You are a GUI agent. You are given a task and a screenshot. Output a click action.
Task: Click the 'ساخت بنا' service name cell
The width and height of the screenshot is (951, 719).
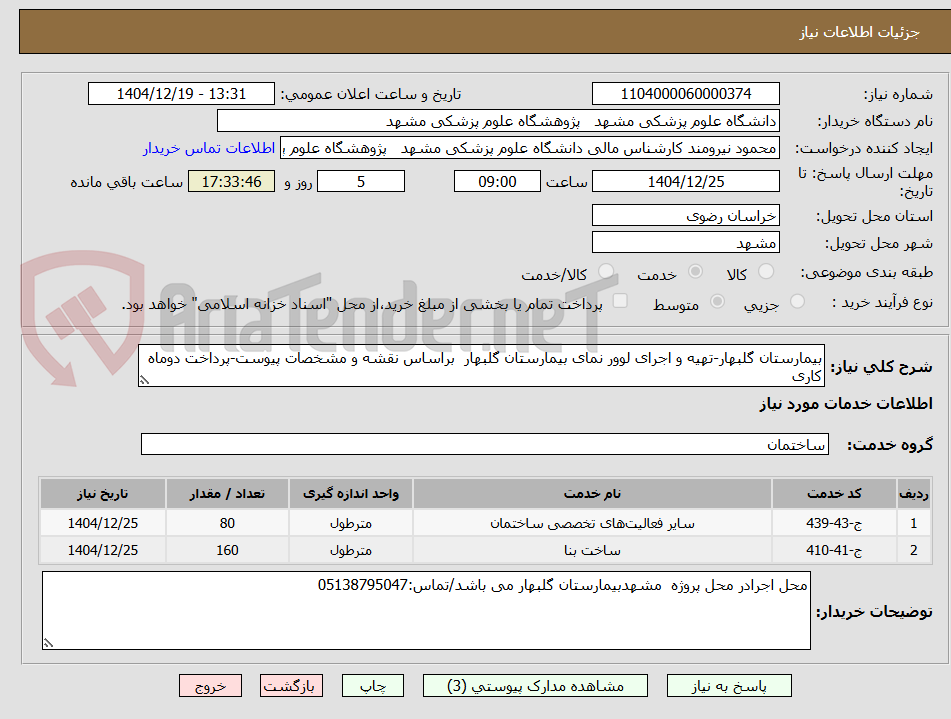click(592, 550)
